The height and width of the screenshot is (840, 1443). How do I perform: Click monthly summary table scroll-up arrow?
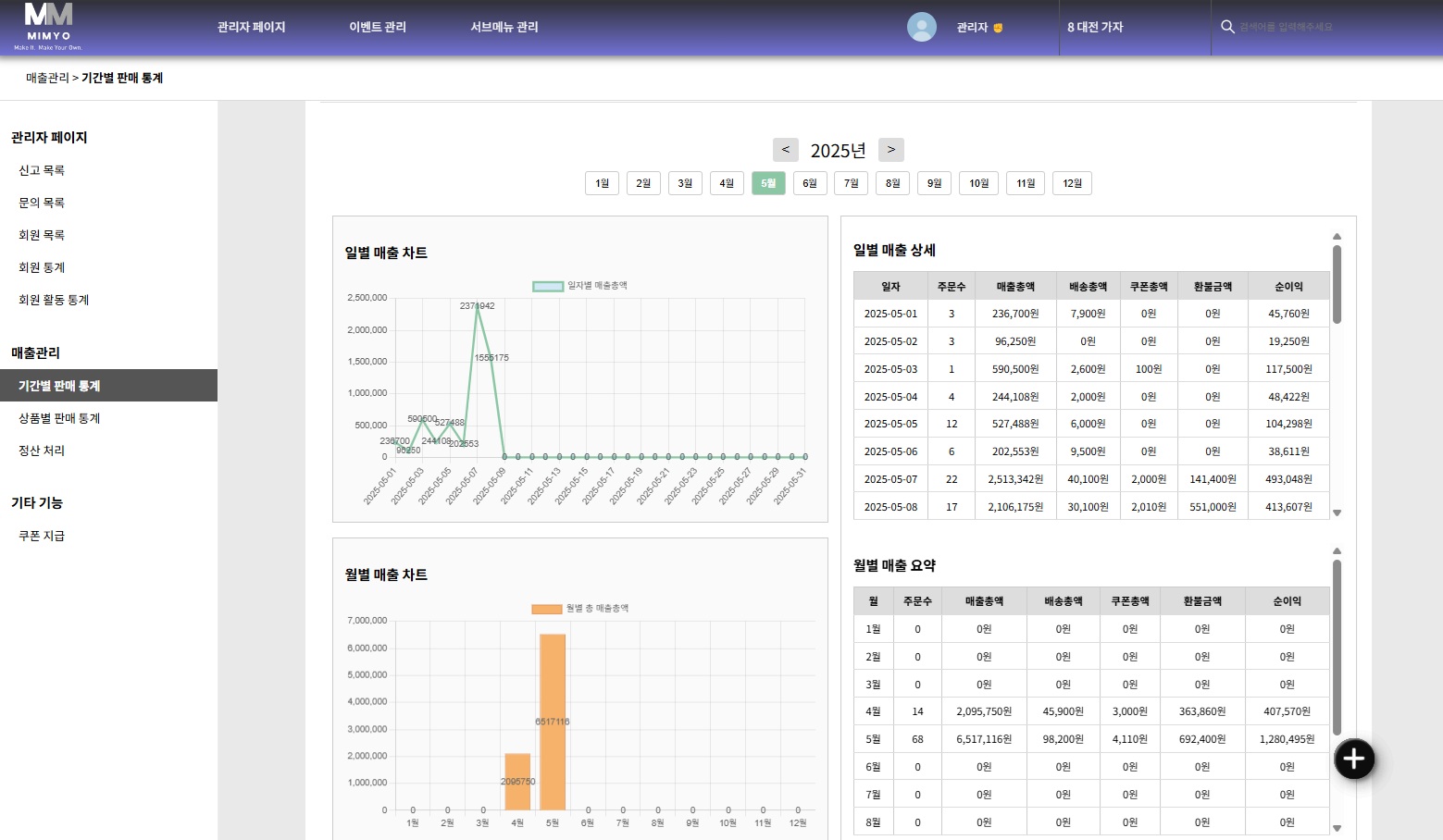pyautogui.click(x=1337, y=551)
